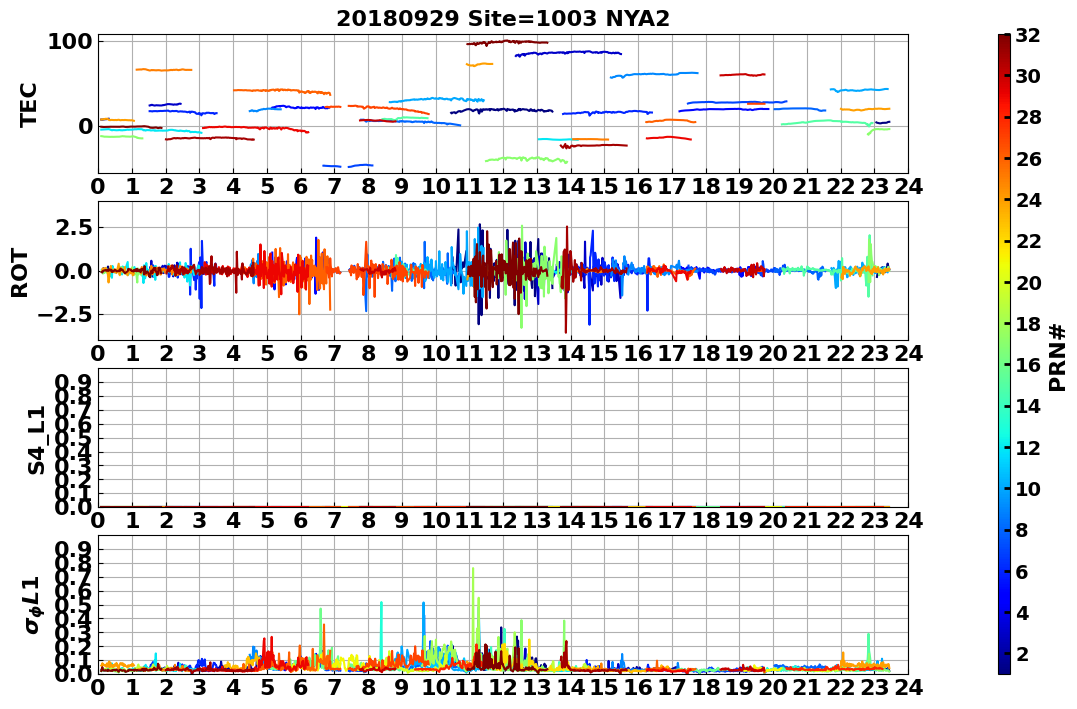The width and height of the screenshot is (1077, 709).
Task: Click the colorbar tick label 12
Action: tap(1028, 447)
